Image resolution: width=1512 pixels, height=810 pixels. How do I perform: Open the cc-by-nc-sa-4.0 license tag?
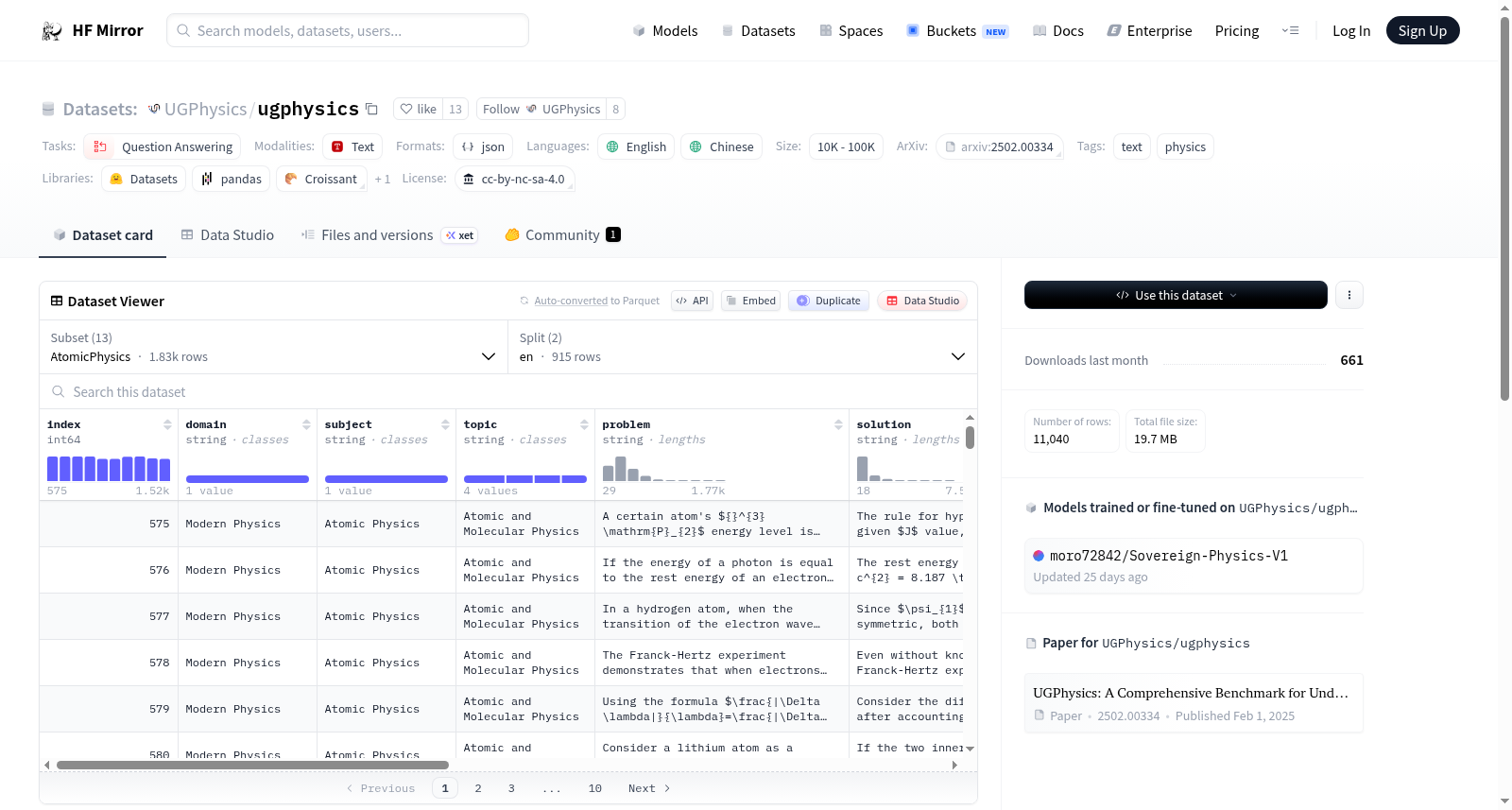point(515,180)
